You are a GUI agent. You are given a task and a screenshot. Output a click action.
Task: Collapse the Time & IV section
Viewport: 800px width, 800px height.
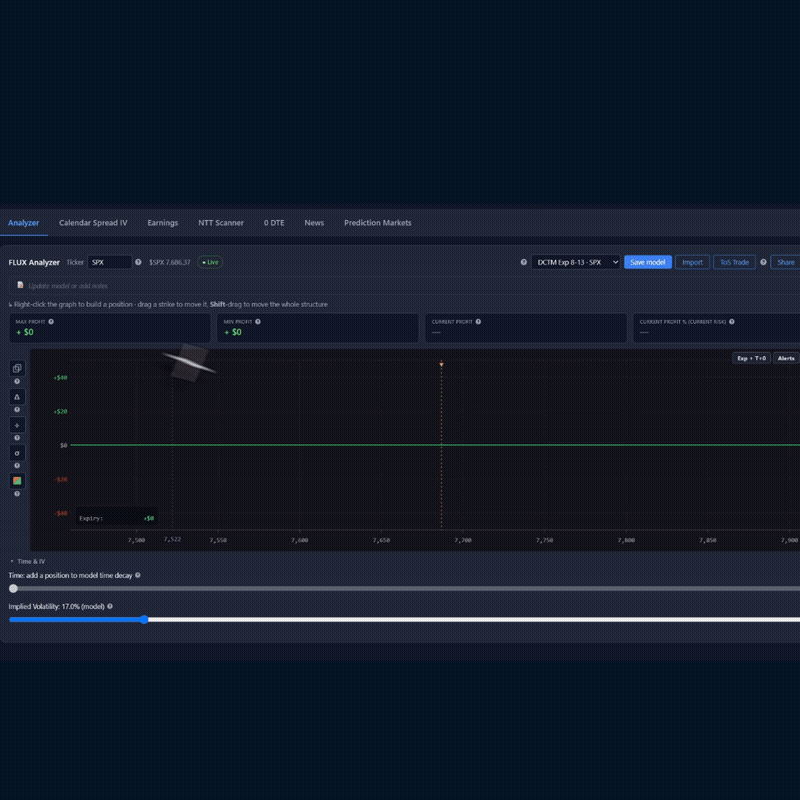[28, 561]
